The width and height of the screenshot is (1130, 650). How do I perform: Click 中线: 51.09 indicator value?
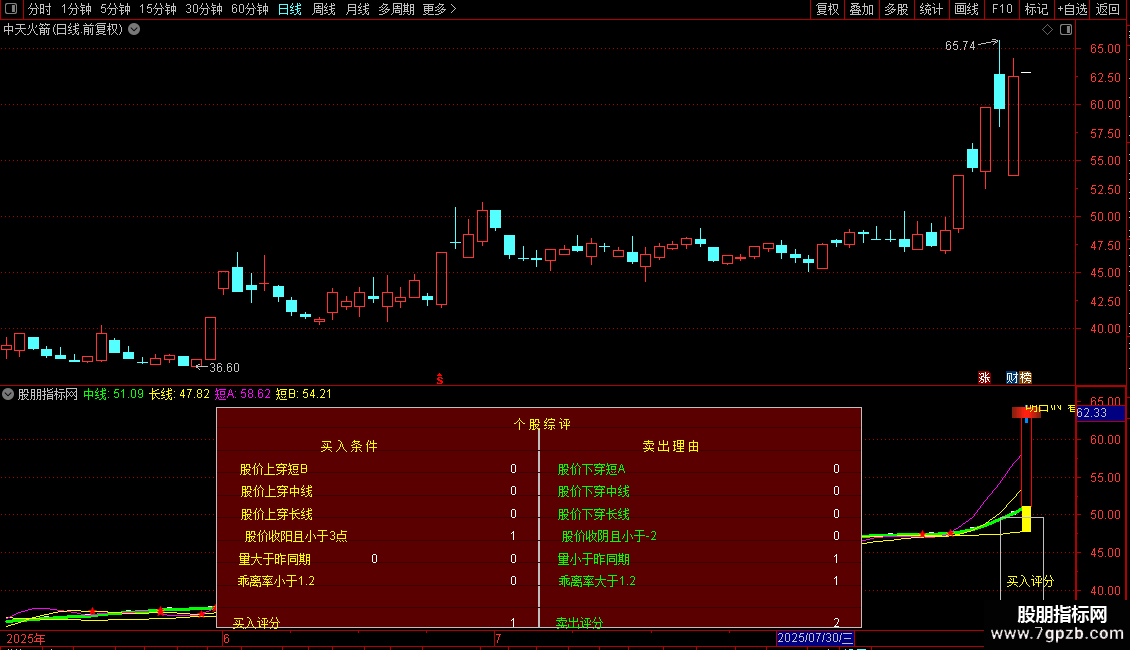113,394
